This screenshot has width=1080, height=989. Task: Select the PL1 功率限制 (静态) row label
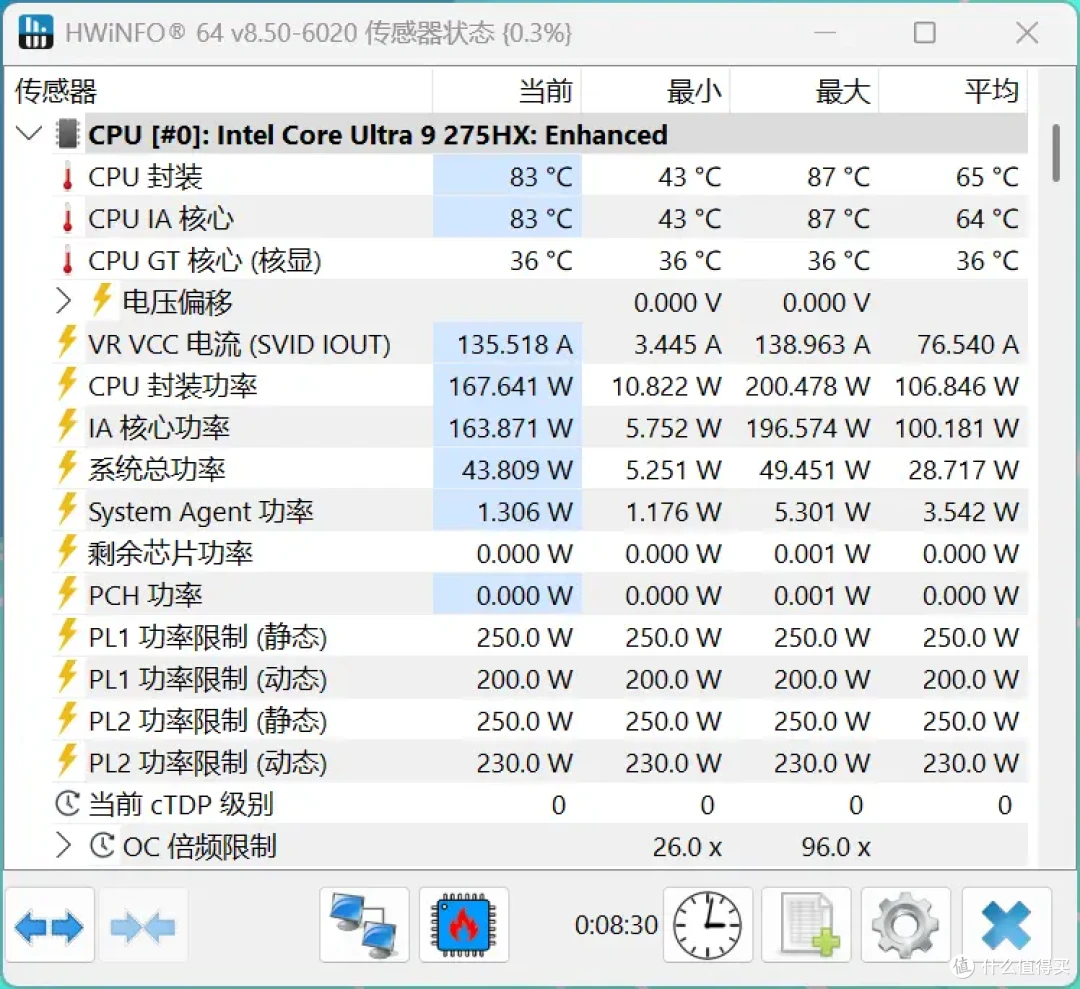207,638
